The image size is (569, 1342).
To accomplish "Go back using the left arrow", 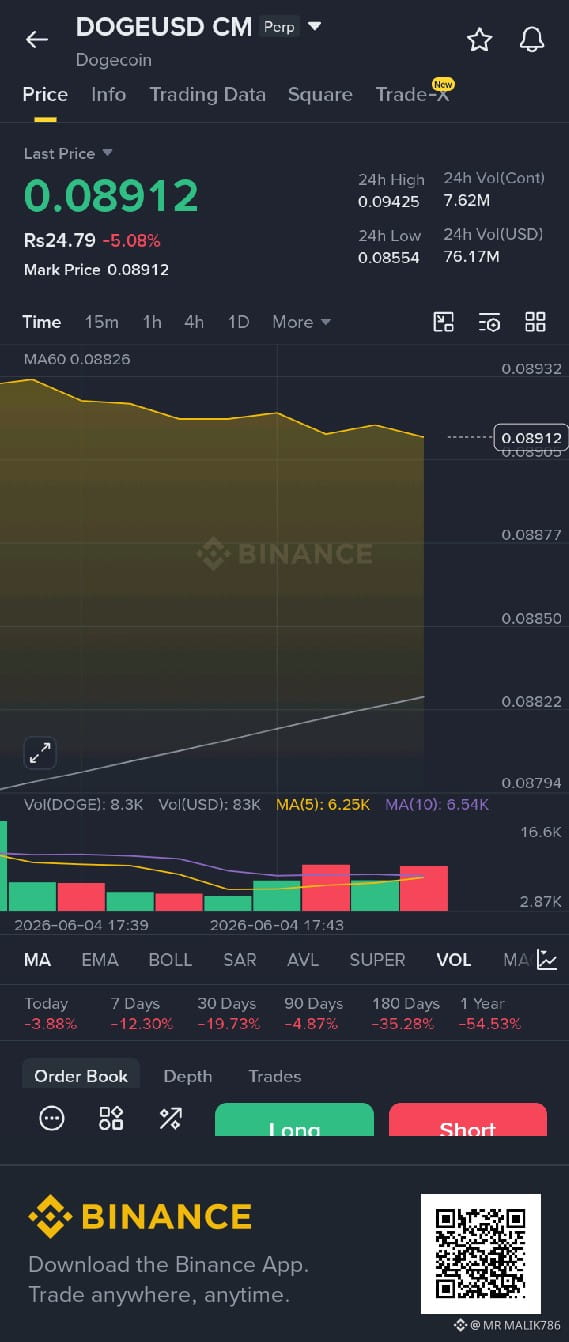I will coord(37,39).
